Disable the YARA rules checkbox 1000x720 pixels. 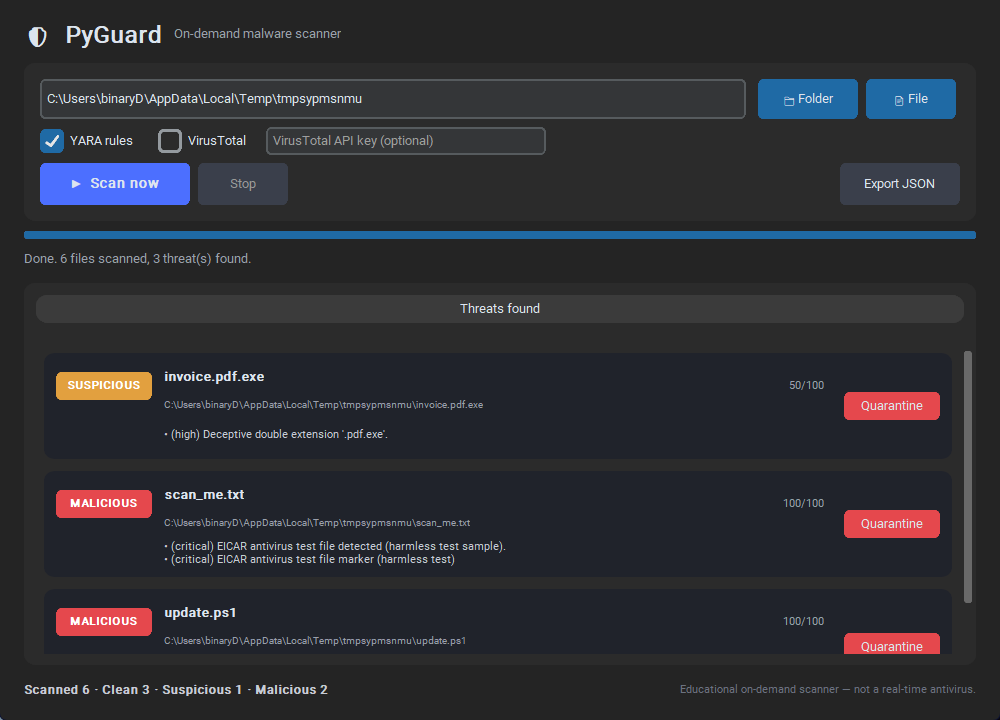52,141
